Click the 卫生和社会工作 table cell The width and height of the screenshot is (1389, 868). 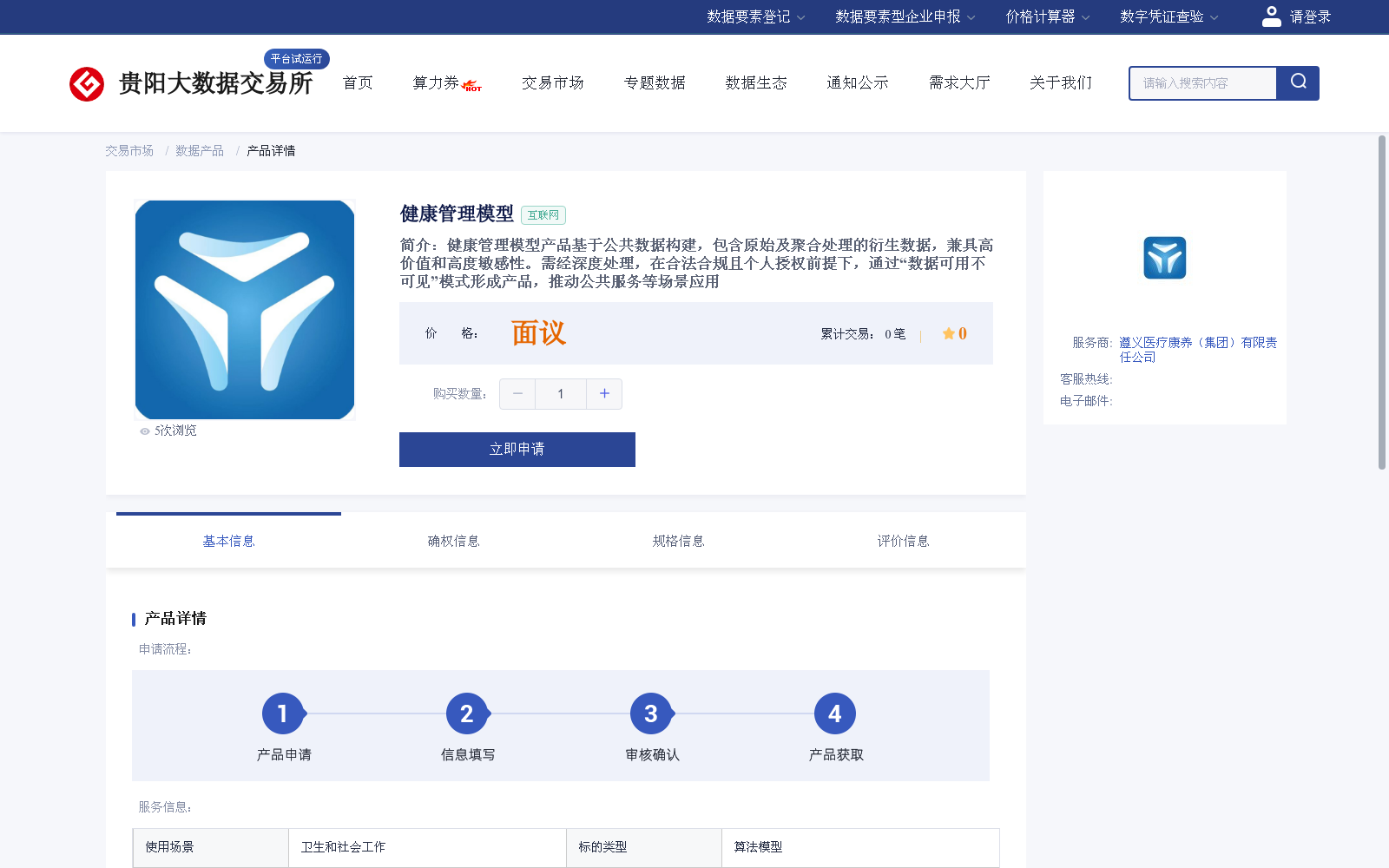[x=427, y=847]
